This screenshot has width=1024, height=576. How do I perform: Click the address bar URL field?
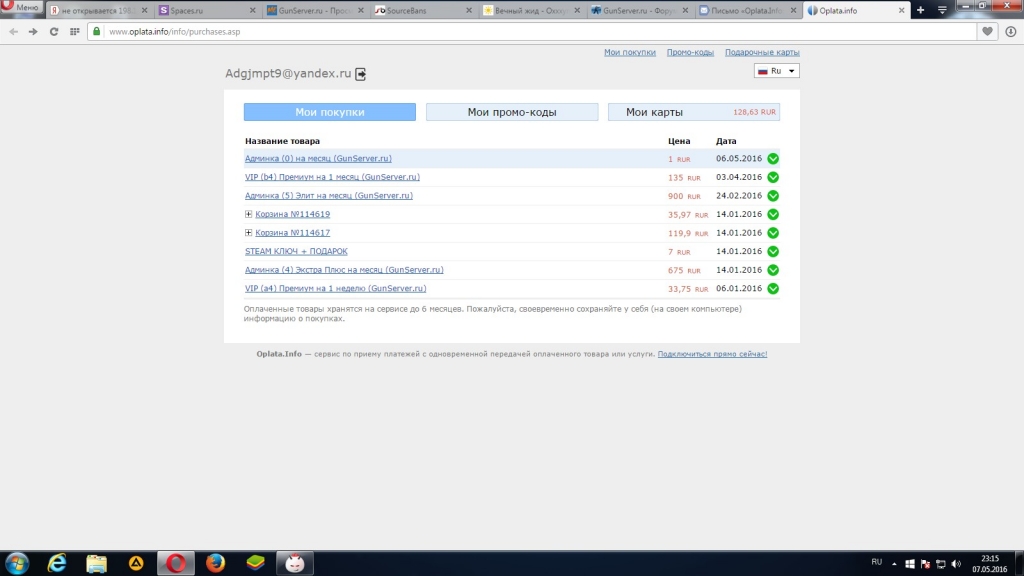(x=500, y=31)
